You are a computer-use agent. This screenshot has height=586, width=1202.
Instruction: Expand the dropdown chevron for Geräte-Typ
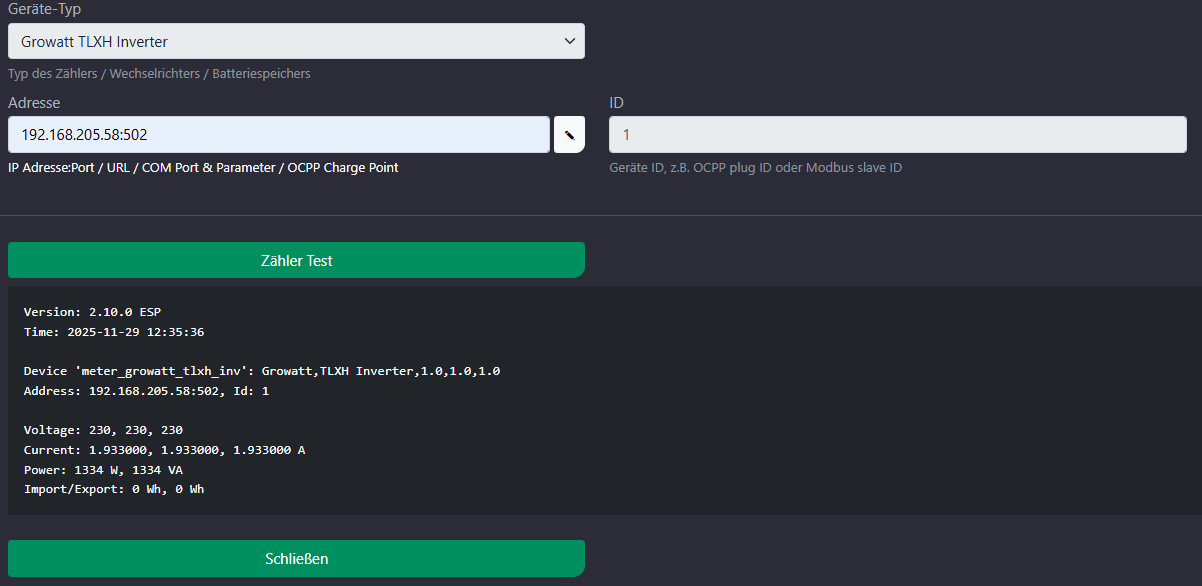(x=569, y=41)
